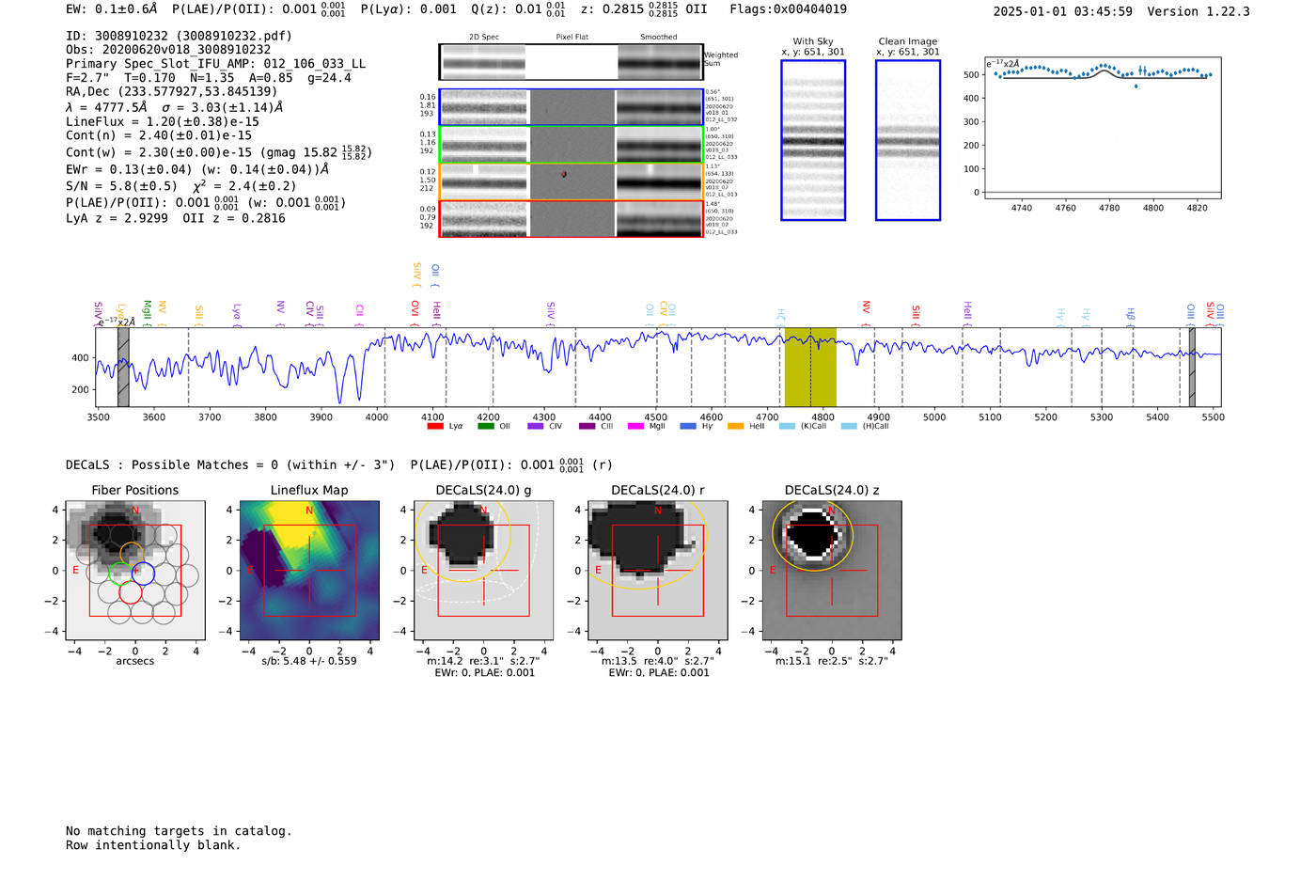Open the Lineflux Map panel
Screen dimensions: 1316x896
pos(309,570)
